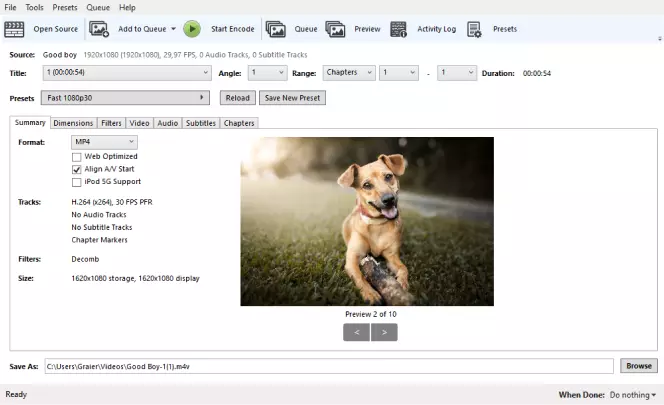Viewport: 664px width, 405px height.
Task: Switch to the Chapters tab
Action: pos(239,123)
